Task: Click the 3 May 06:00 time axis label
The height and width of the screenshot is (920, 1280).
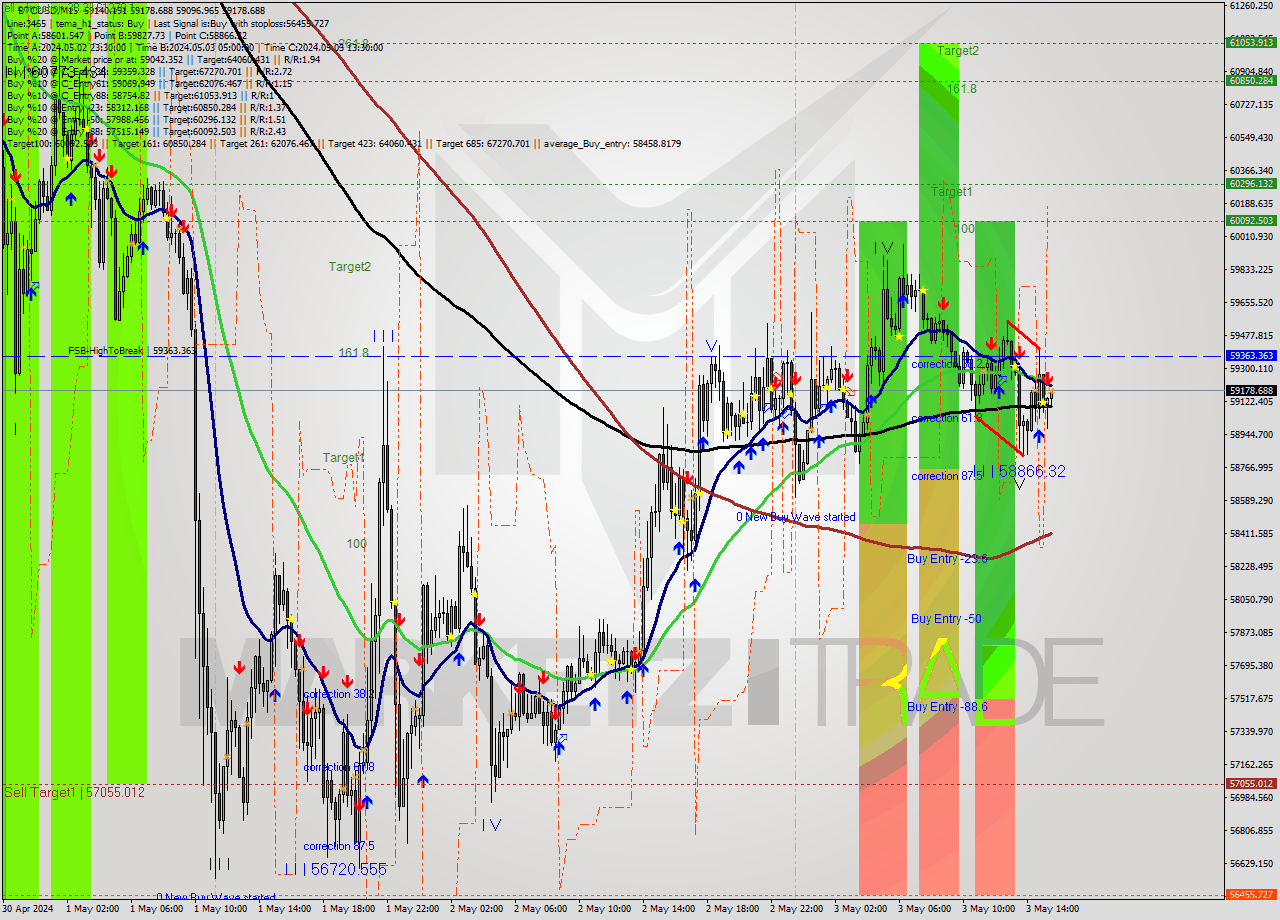Action: (923, 909)
